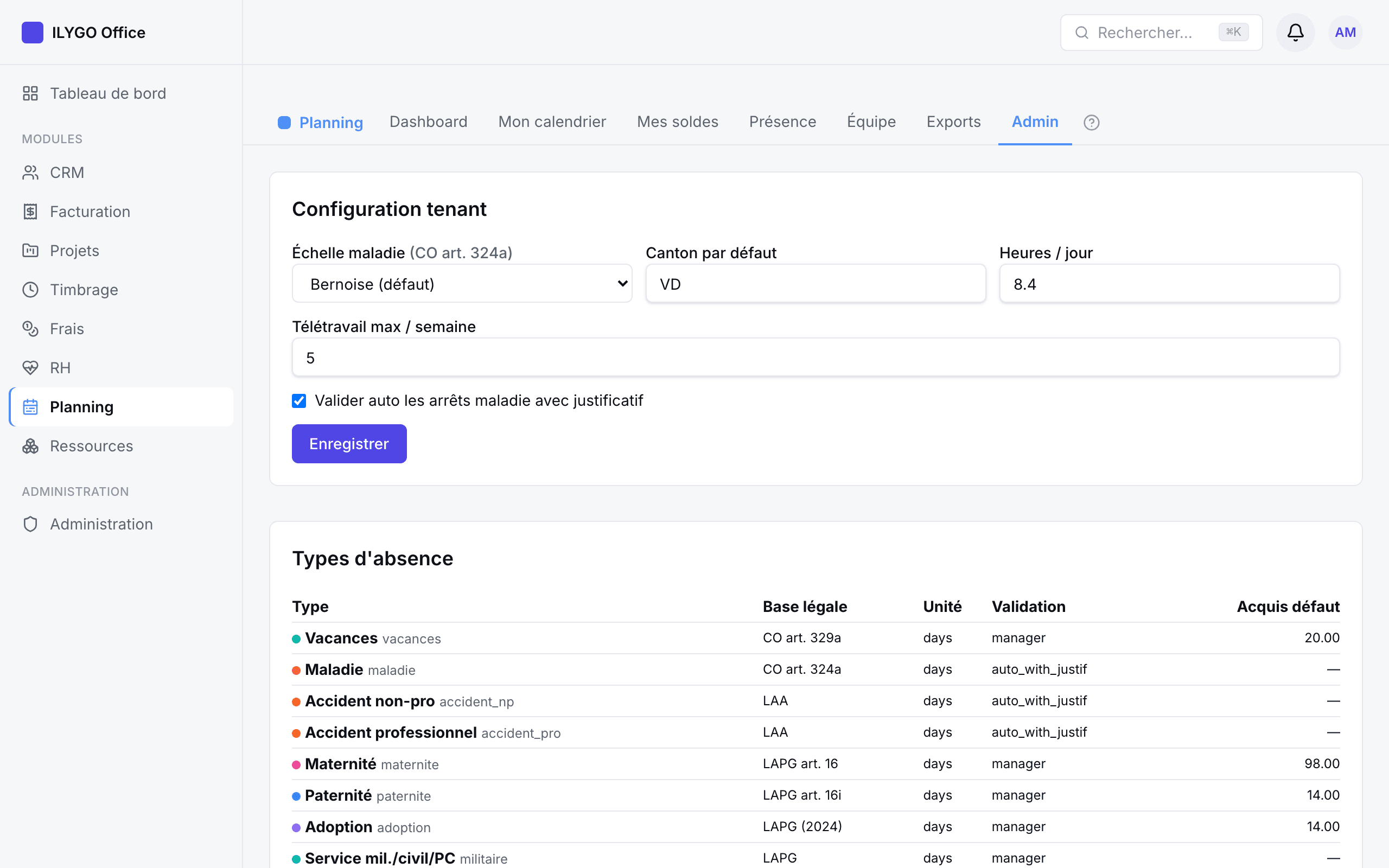This screenshot has width=1389, height=868.
Task: Open the CRM module
Action: (x=121, y=172)
